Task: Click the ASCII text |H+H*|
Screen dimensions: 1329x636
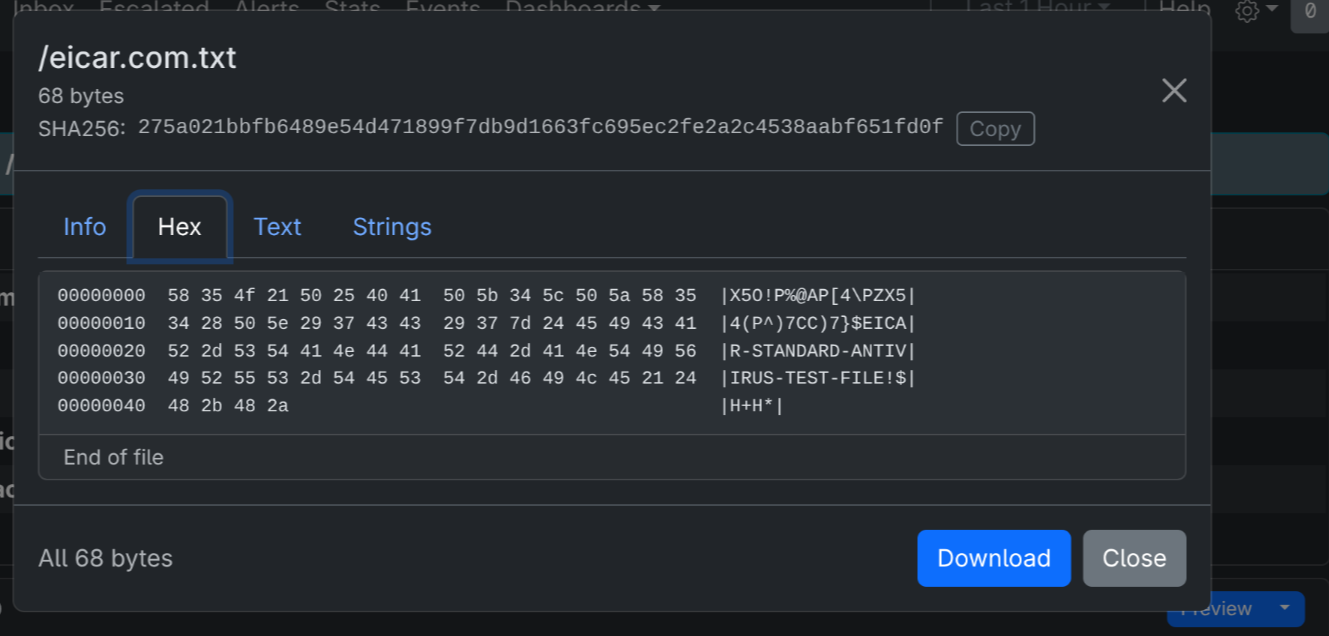Action: point(752,406)
